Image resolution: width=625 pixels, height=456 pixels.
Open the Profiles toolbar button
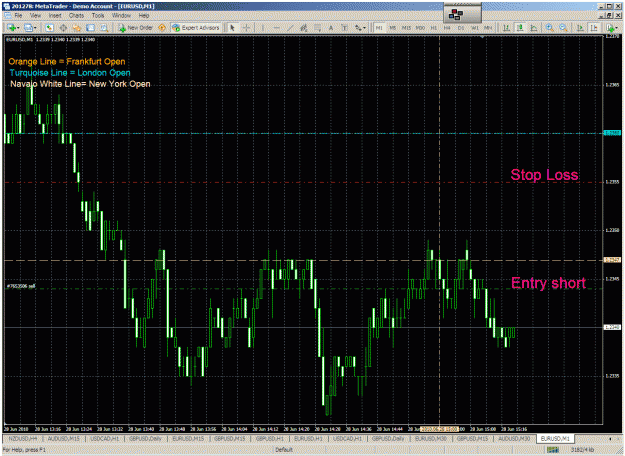[28, 28]
